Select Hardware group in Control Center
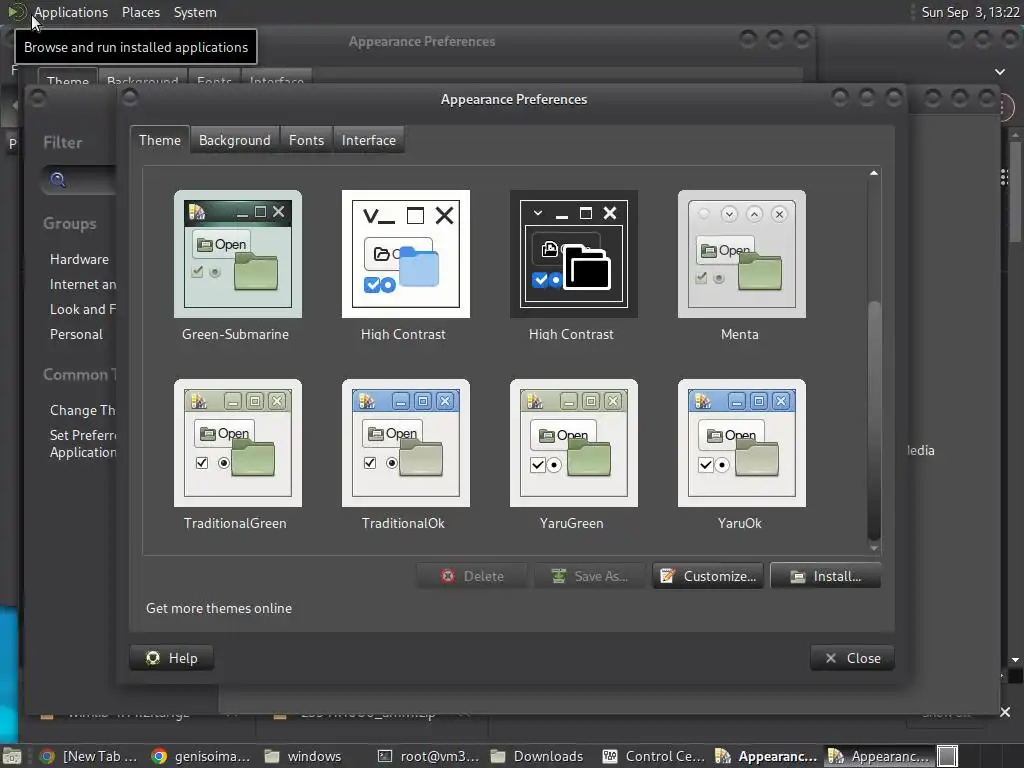Image resolution: width=1024 pixels, height=768 pixels. (80, 259)
